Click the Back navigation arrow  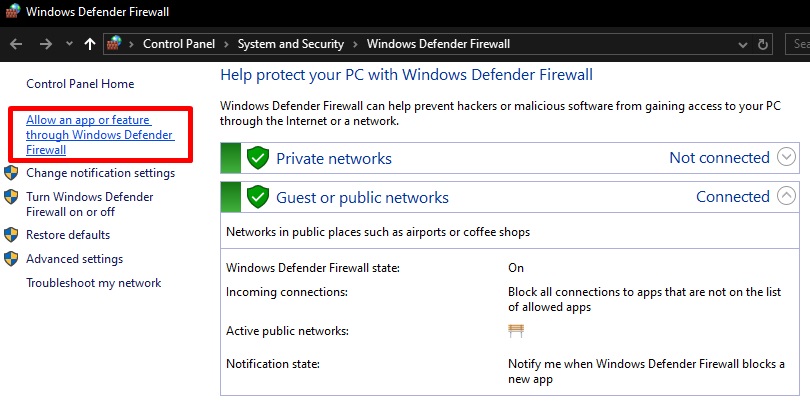pyautogui.click(x=16, y=44)
